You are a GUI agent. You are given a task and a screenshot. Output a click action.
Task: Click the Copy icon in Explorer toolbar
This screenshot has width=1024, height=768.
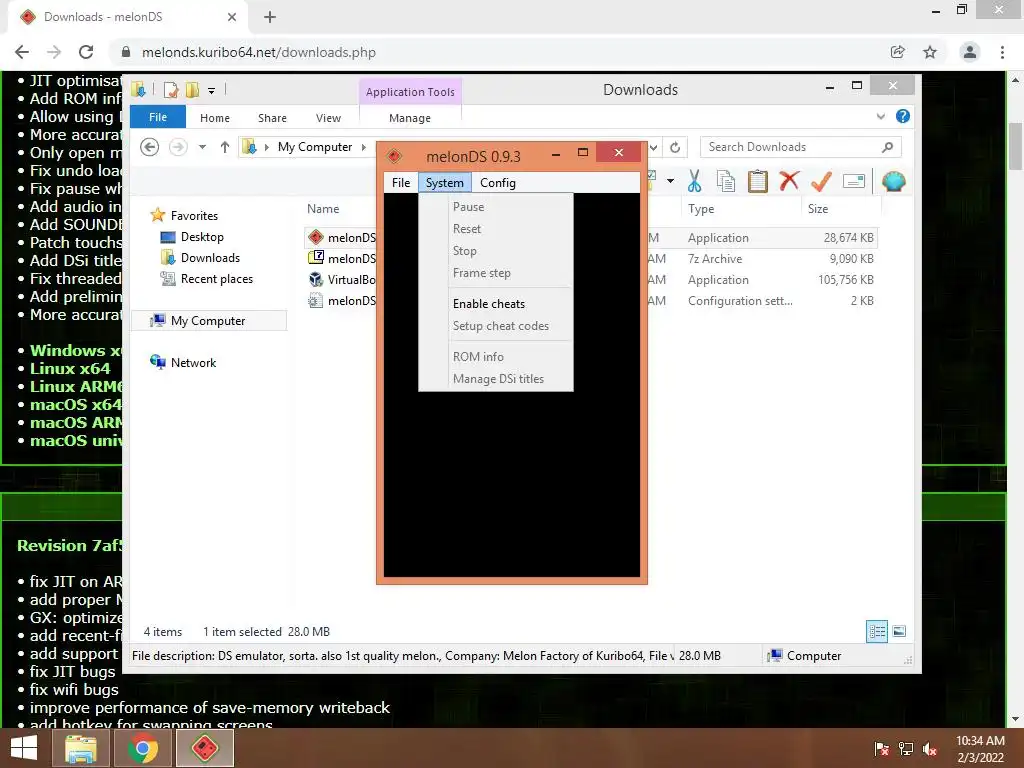[726, 181]
